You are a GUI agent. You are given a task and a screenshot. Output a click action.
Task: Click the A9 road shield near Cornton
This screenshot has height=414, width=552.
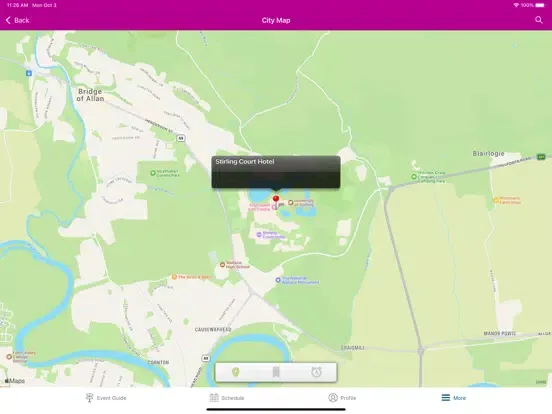click(x=206, y=358)
